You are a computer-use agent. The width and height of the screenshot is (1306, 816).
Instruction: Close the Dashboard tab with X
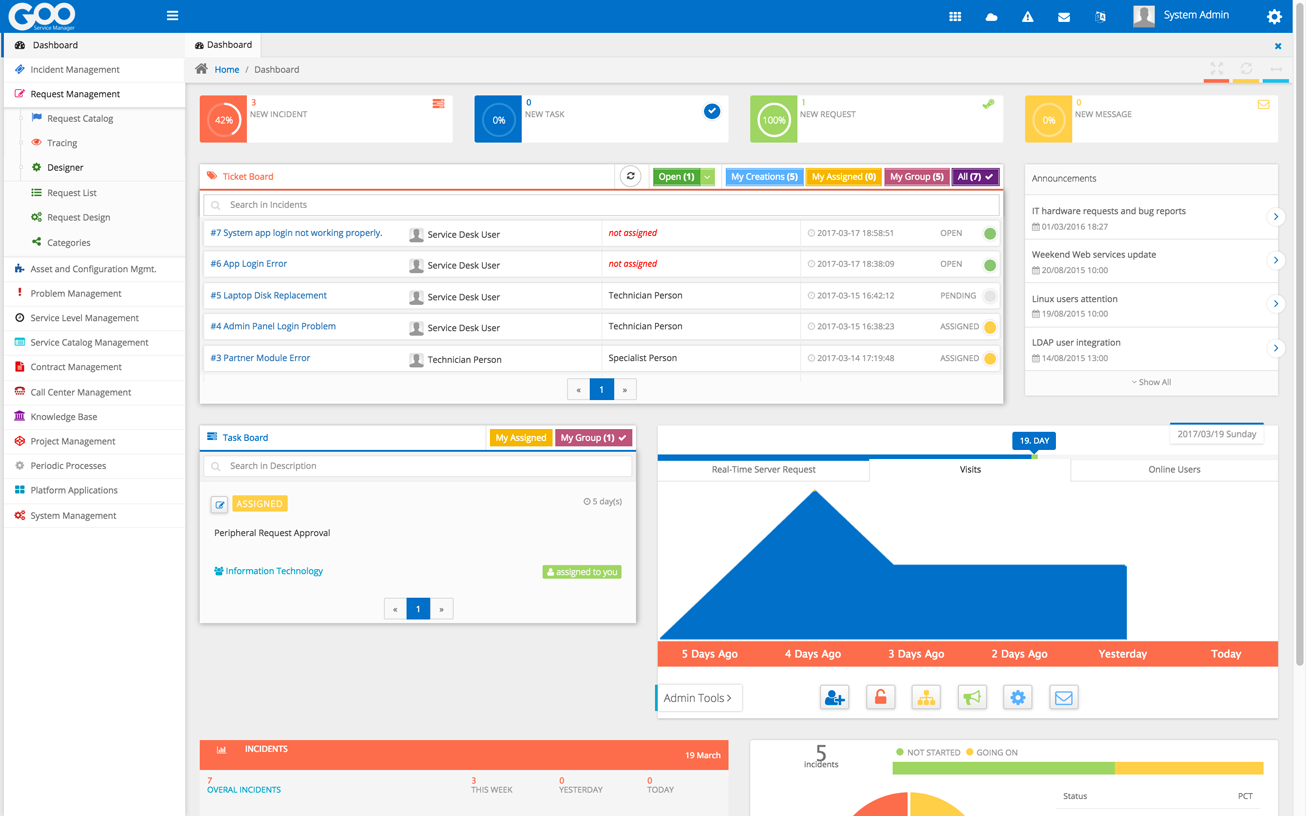1278,46
